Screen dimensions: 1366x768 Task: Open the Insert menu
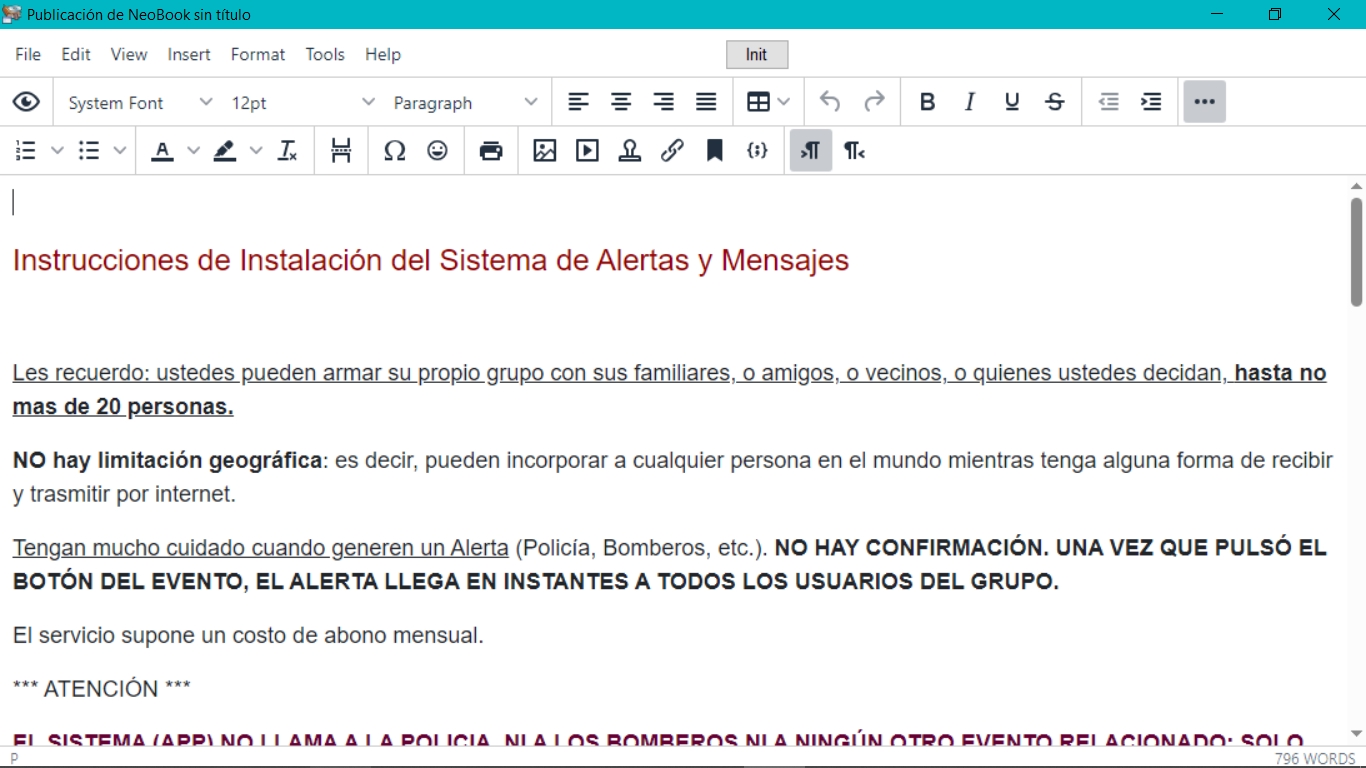(x=189, y=54)
